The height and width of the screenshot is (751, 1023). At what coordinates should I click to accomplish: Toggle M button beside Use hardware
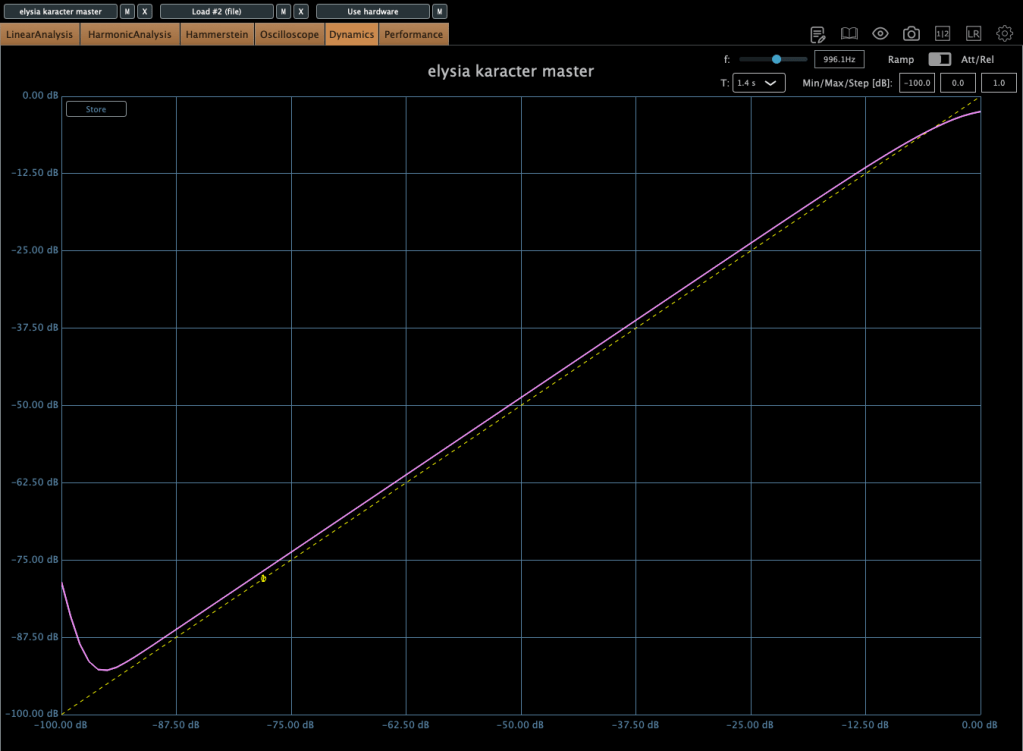click(x=439, y=12)
